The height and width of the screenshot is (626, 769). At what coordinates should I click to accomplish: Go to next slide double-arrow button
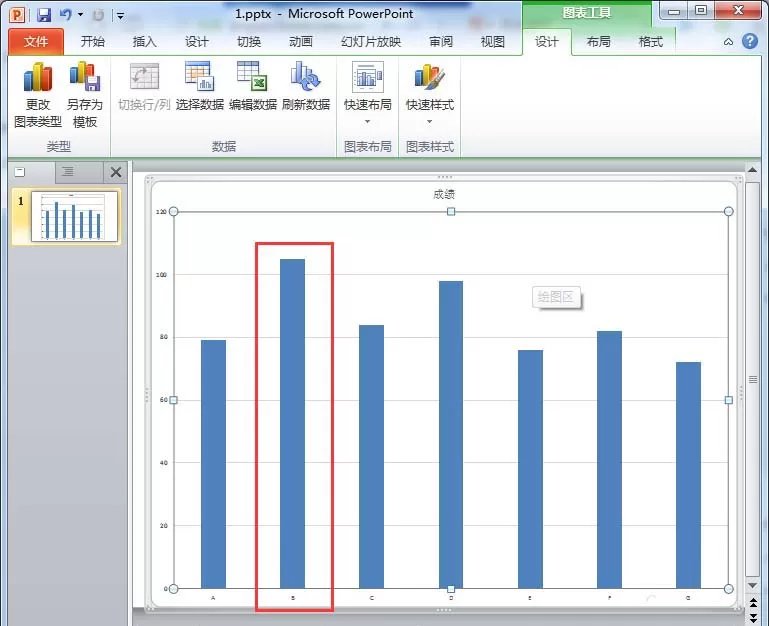click(753, 618)
